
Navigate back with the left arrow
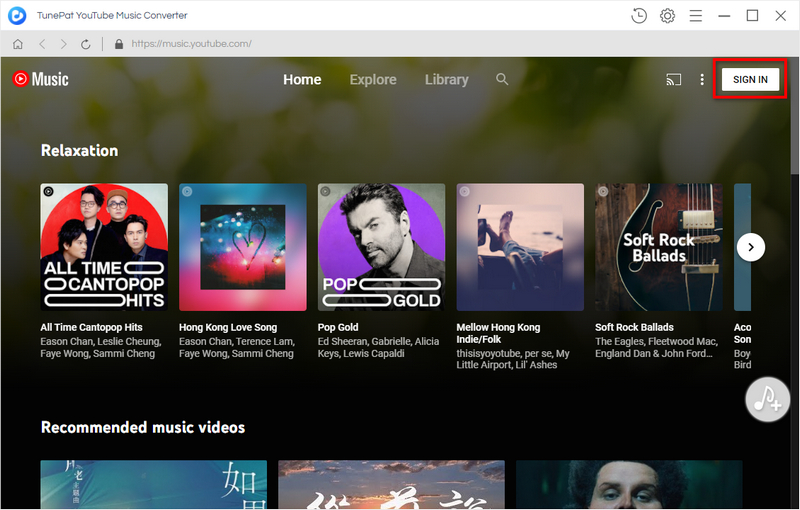pos(42,44)
